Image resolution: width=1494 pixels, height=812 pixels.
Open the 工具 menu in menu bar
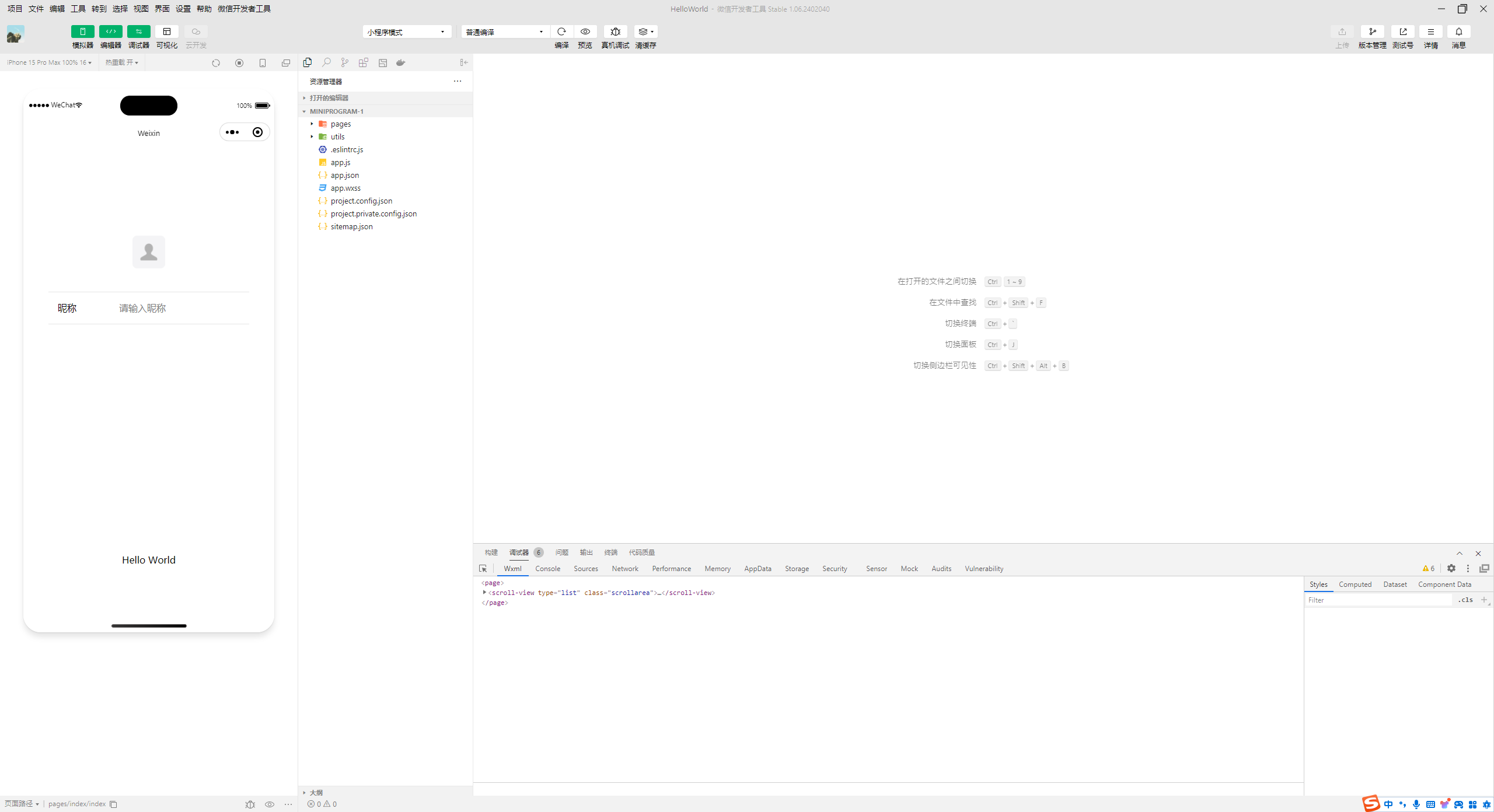(x=78, y=9)
